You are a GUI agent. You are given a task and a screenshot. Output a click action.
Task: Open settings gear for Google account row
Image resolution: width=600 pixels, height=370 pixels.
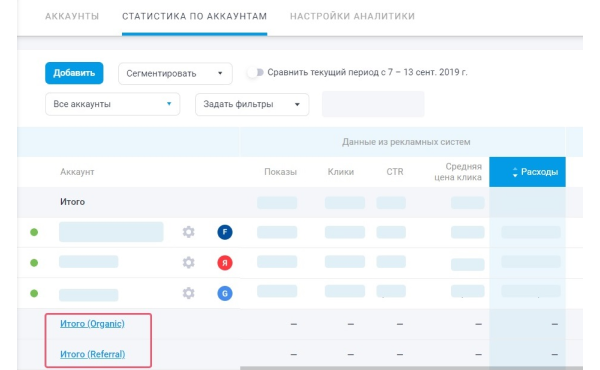tap(188, 293)
